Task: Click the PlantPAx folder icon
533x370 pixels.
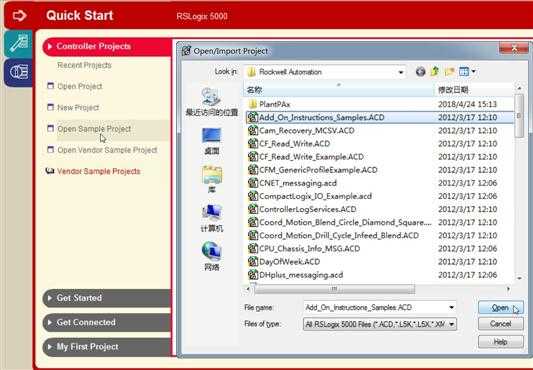Action: coord(252,104)
